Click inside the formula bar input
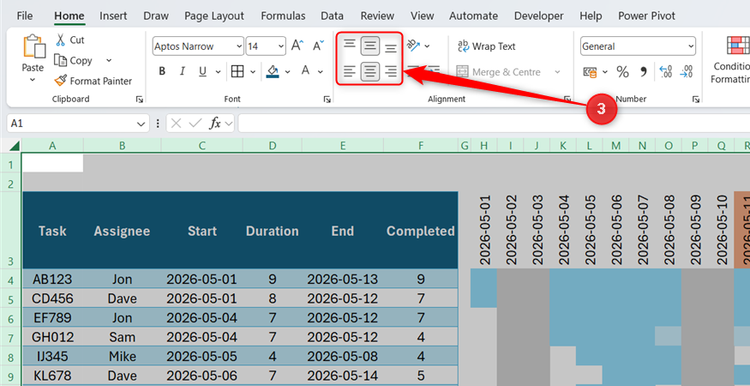The height and width of the screenshot is (386, 750). tap(494, 123)
